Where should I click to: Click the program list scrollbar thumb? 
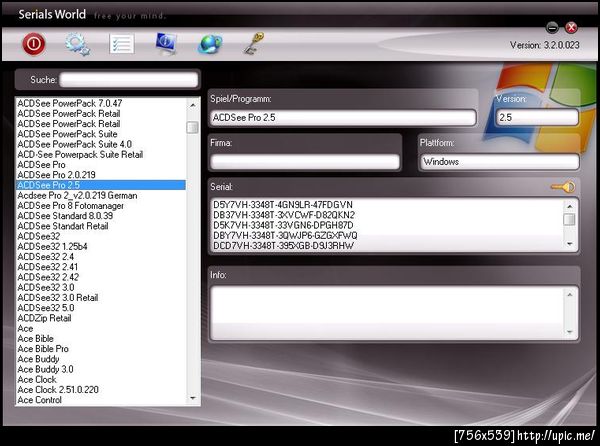click(193, 127)
